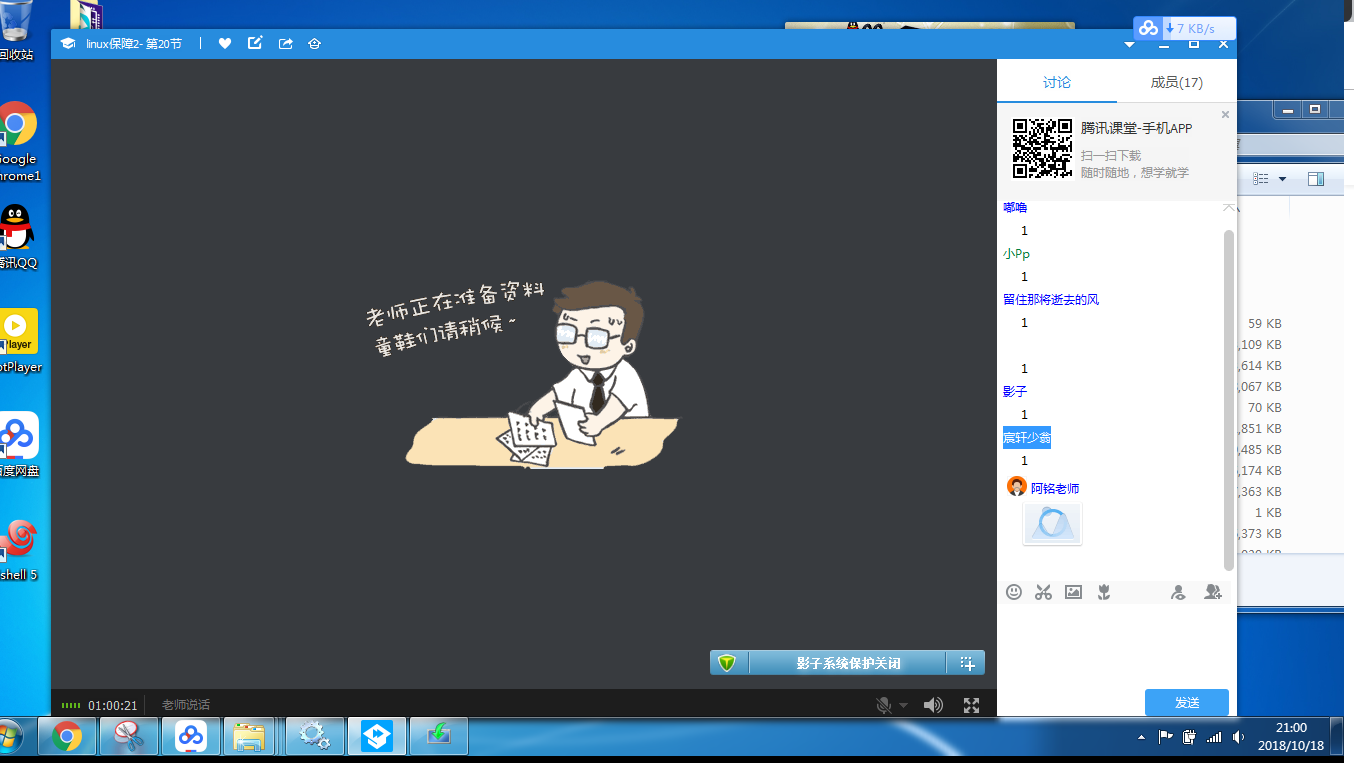The height and width of the screenshot is (763, 1354).
Task: Click the system tray volume icon
Action: tap(1239, 738)
